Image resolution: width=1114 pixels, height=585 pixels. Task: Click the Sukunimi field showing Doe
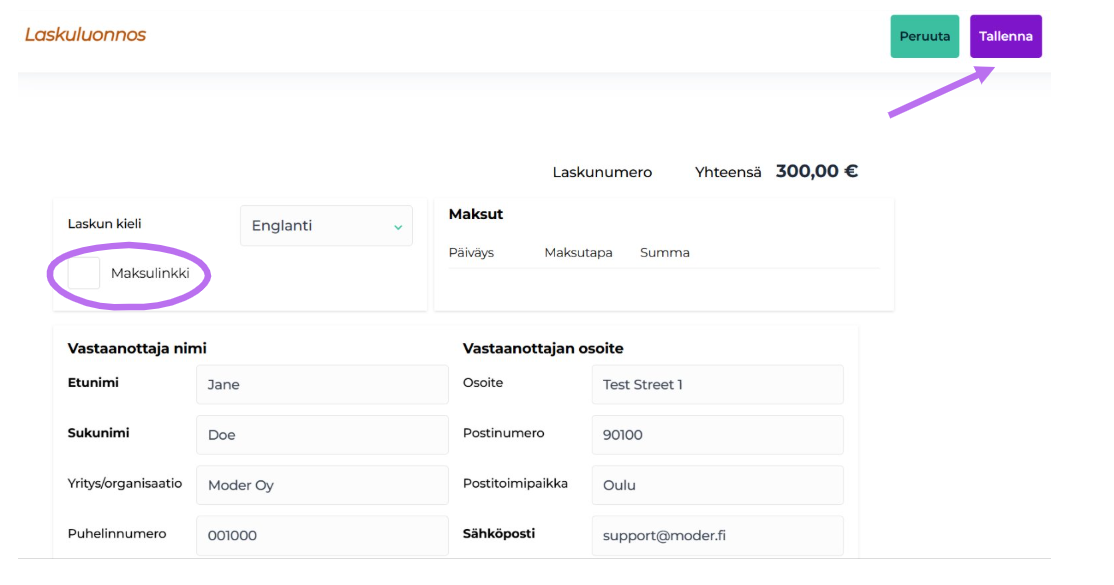tap(321, 434)
